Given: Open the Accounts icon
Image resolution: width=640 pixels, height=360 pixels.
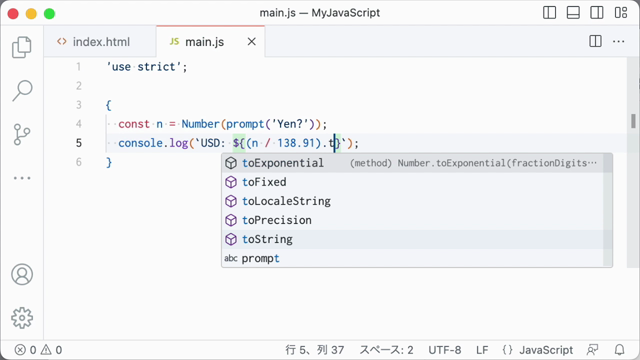Looking at the screenshot, I should [22, 274].
